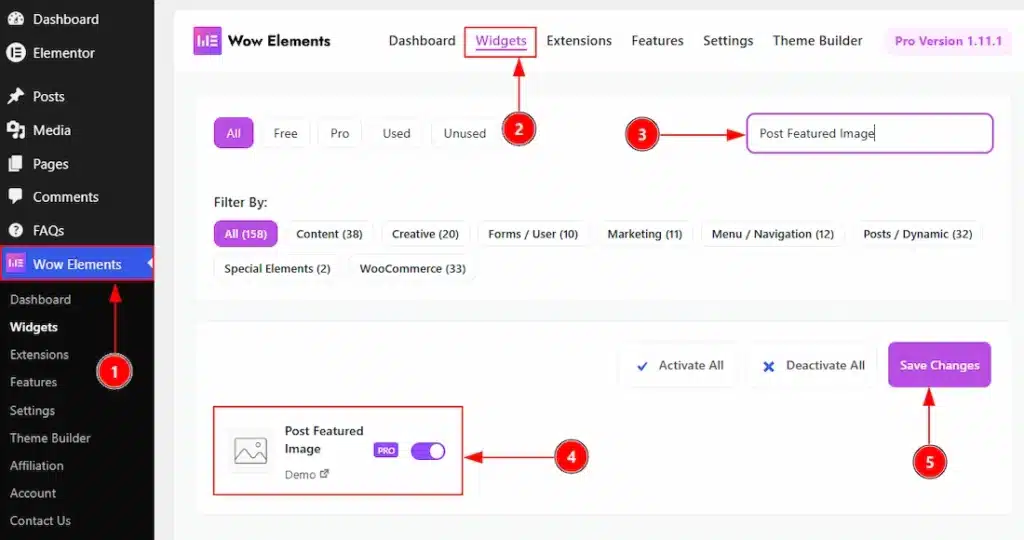Select the All (158) category filter
This screenshot has width=1024, height=540.
(x=246, y=234)
